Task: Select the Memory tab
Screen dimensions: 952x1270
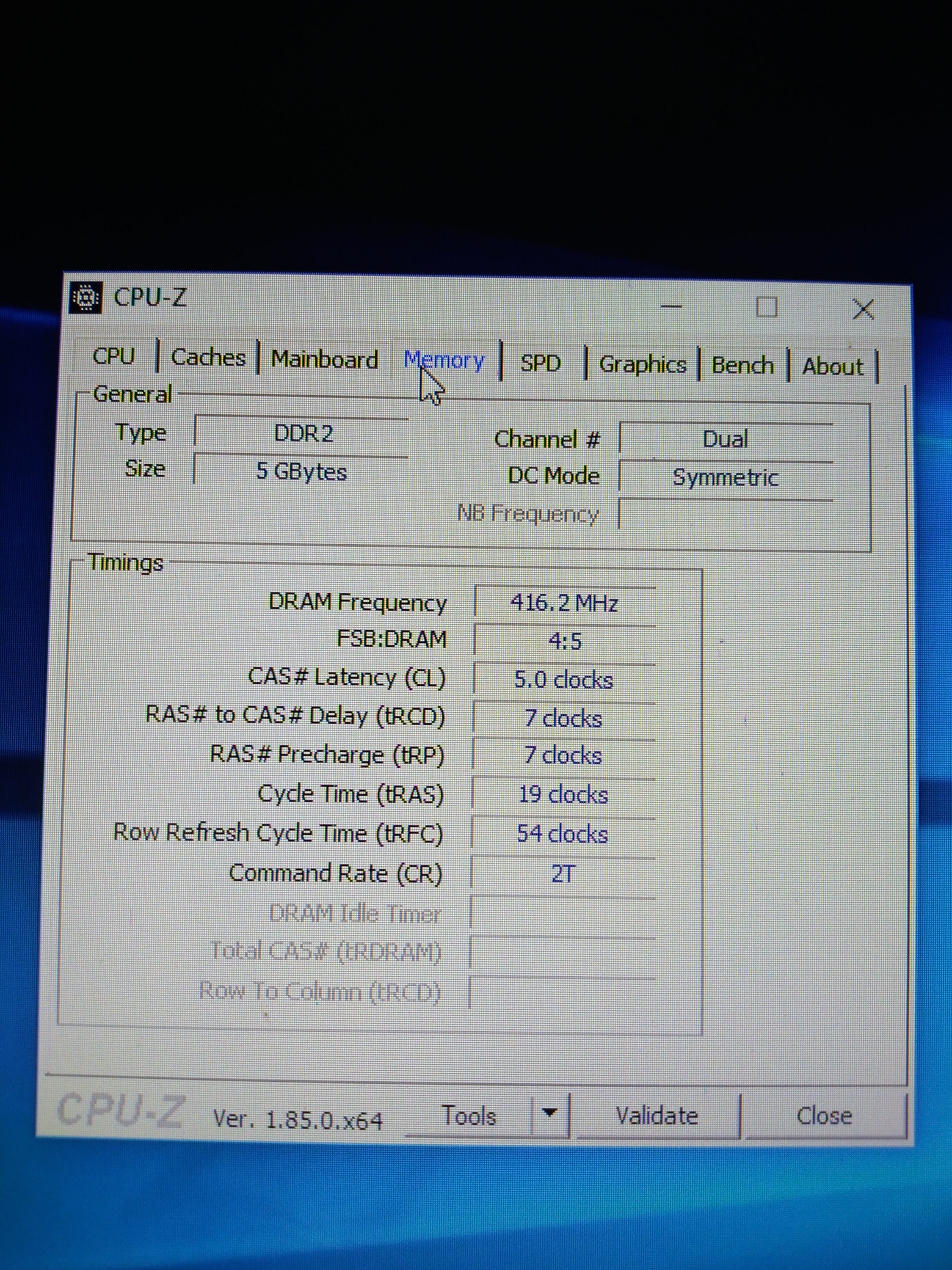Action: pos(444,361)
